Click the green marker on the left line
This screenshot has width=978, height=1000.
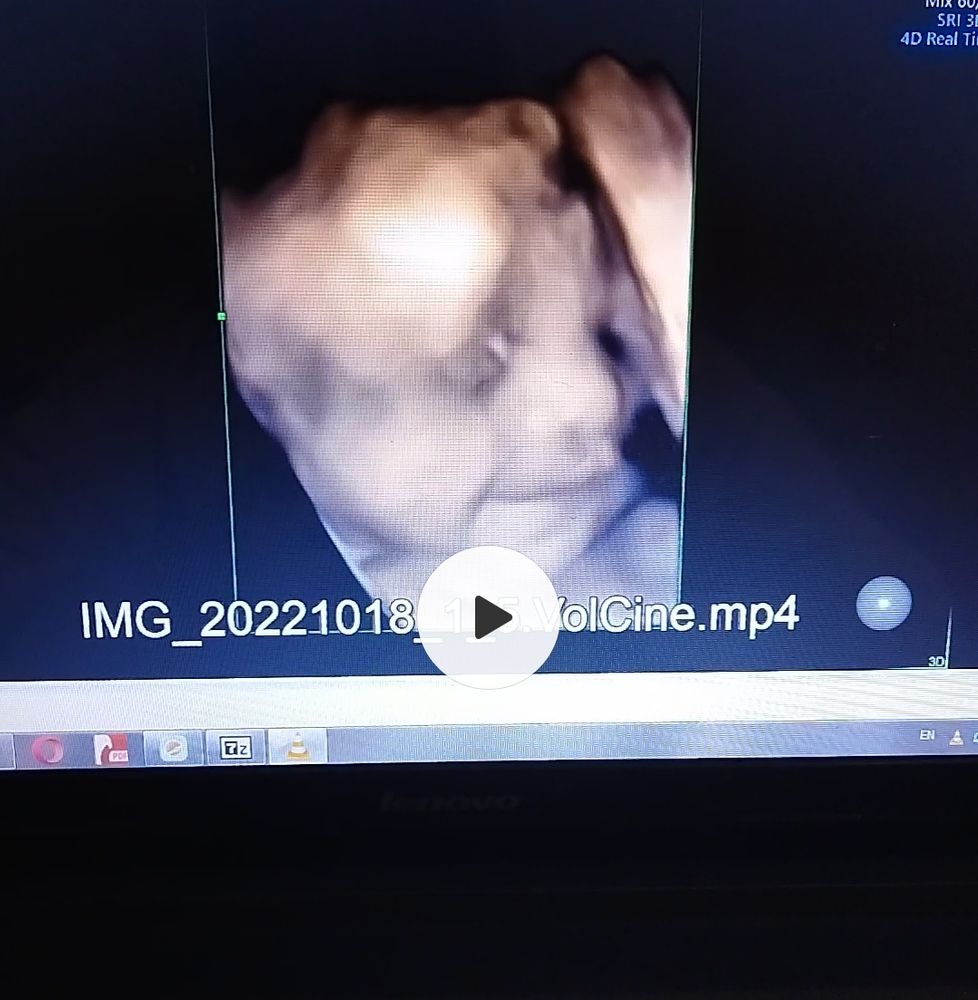[221, 316]
